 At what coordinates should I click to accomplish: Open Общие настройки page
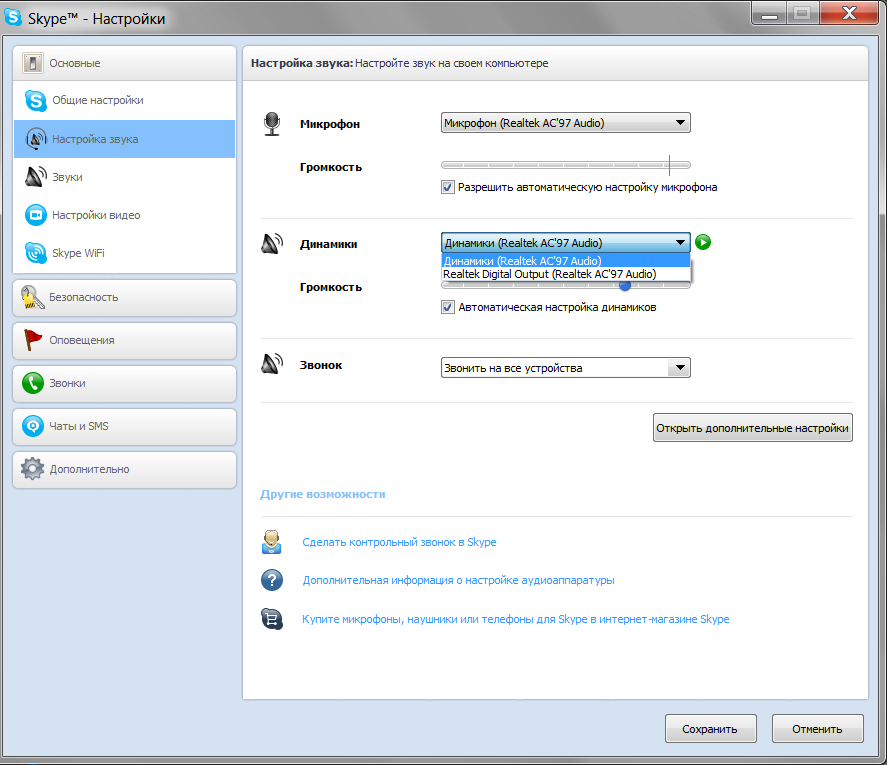click(x=124, y=100)
